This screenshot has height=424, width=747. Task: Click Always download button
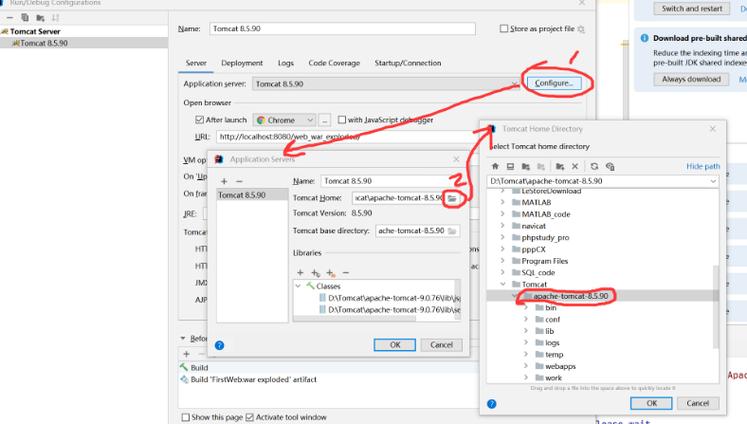point(691,79)
